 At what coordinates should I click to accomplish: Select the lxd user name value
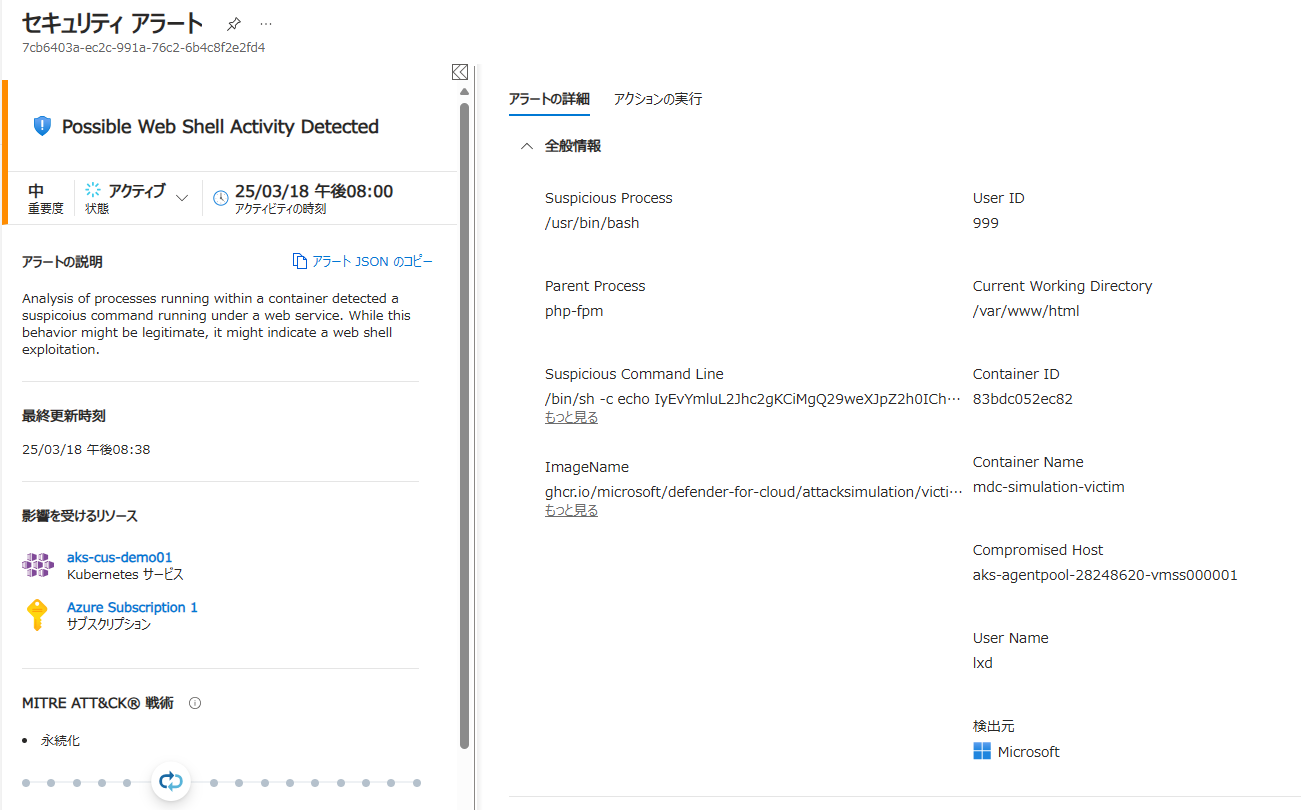click(x=983, y=663)
